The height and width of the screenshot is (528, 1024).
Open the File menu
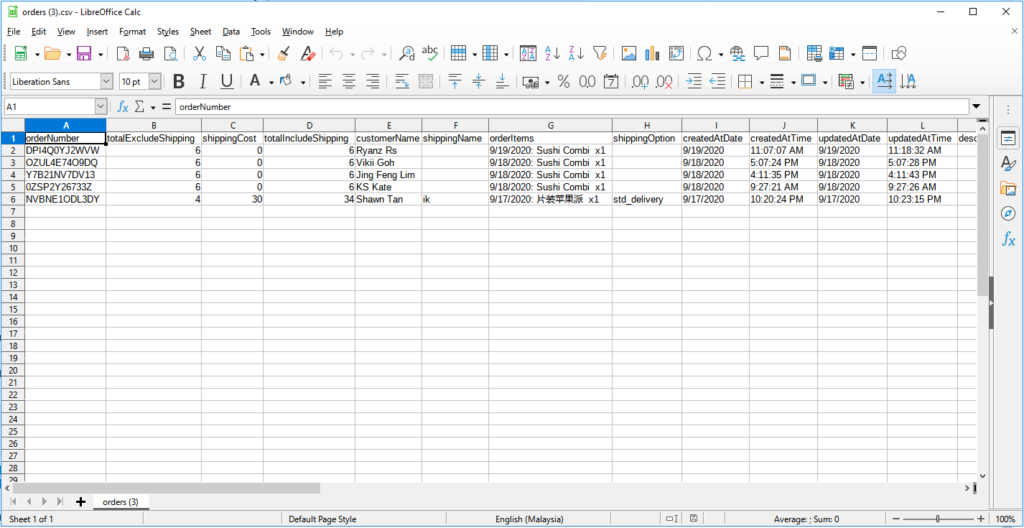click(x=14, y=31)
